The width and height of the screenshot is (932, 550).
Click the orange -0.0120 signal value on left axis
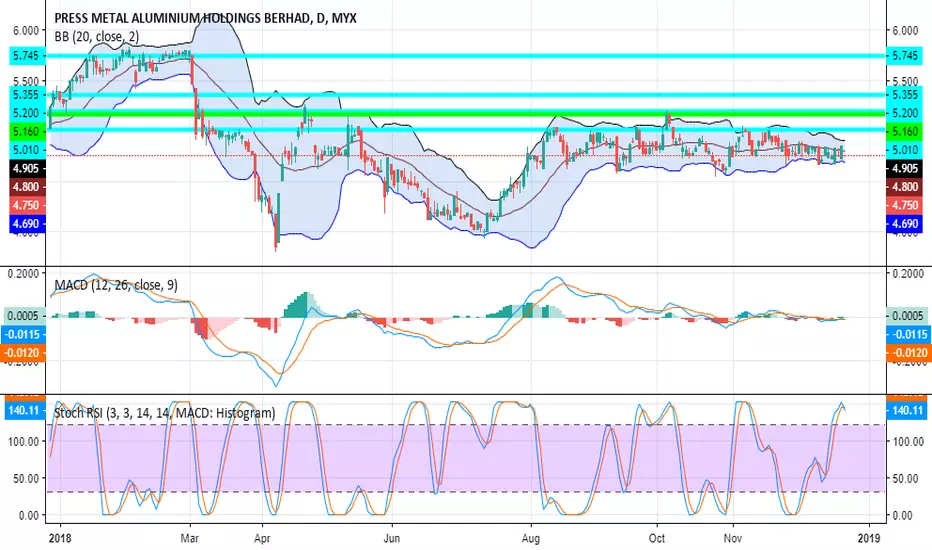click(x=23, y=353)
